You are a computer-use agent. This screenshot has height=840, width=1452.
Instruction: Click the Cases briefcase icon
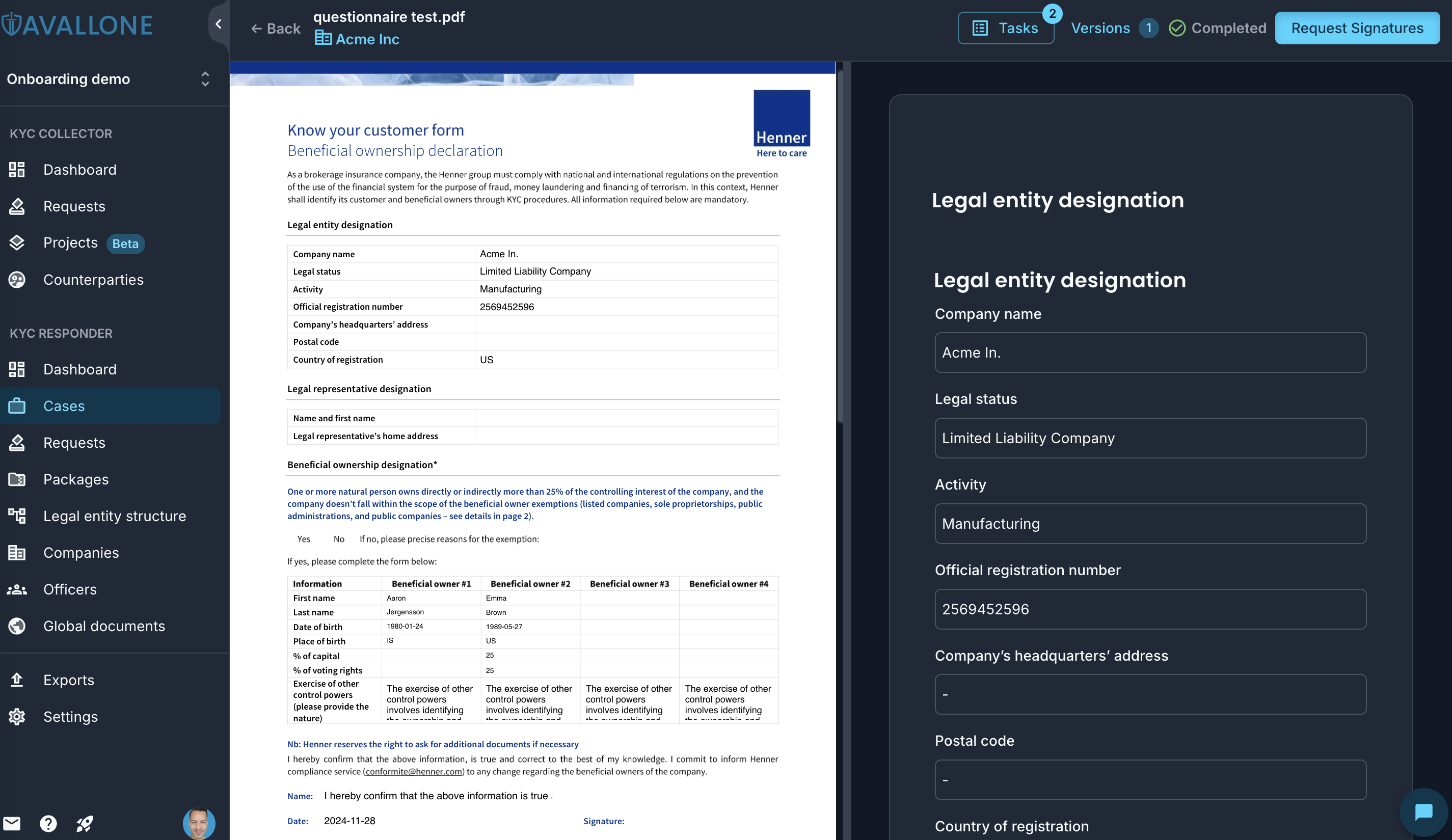(x=17, y=406)
